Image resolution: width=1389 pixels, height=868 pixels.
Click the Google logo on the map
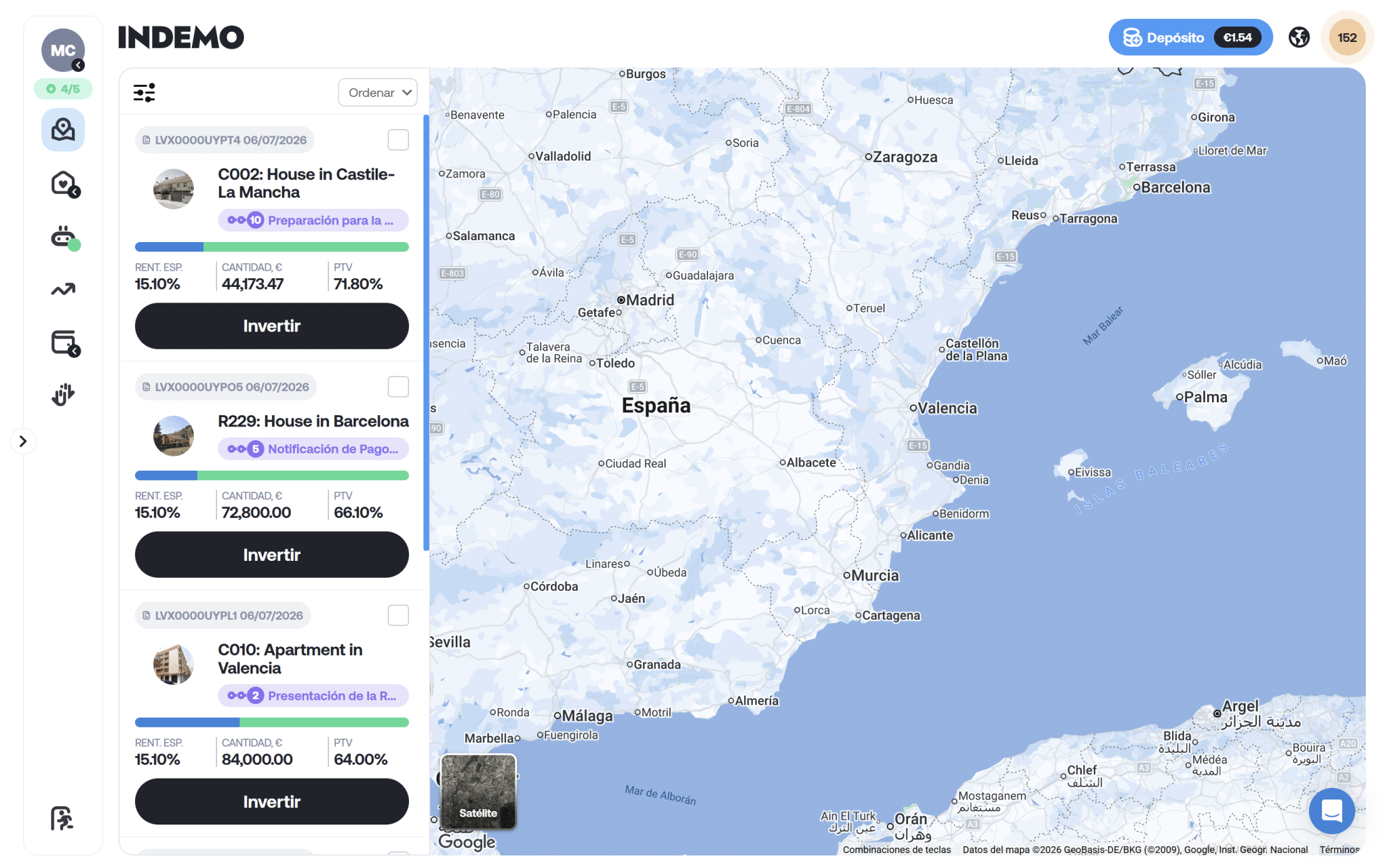coord(467,842)
